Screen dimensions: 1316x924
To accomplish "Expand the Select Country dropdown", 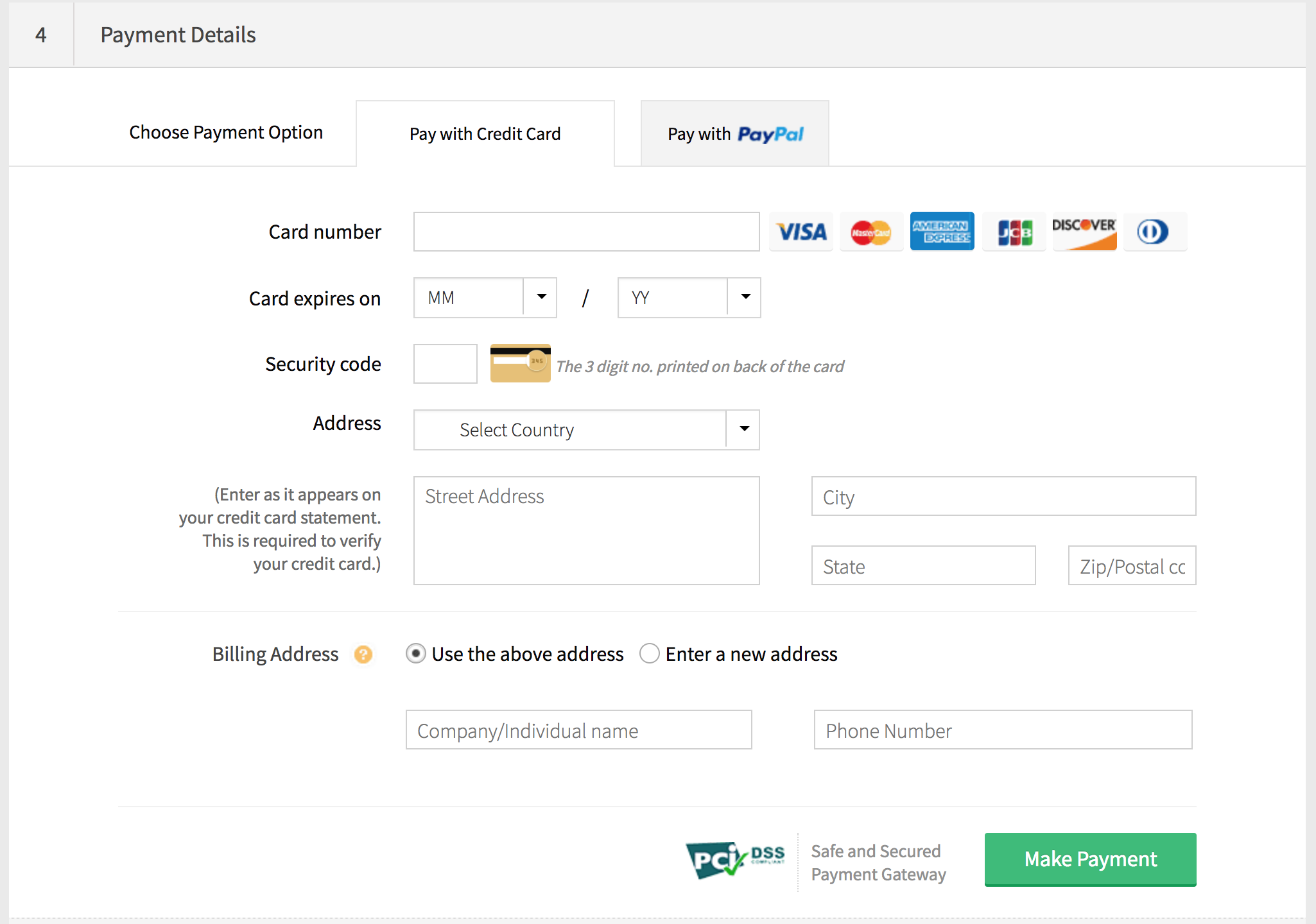I will (x=586, y=430).
